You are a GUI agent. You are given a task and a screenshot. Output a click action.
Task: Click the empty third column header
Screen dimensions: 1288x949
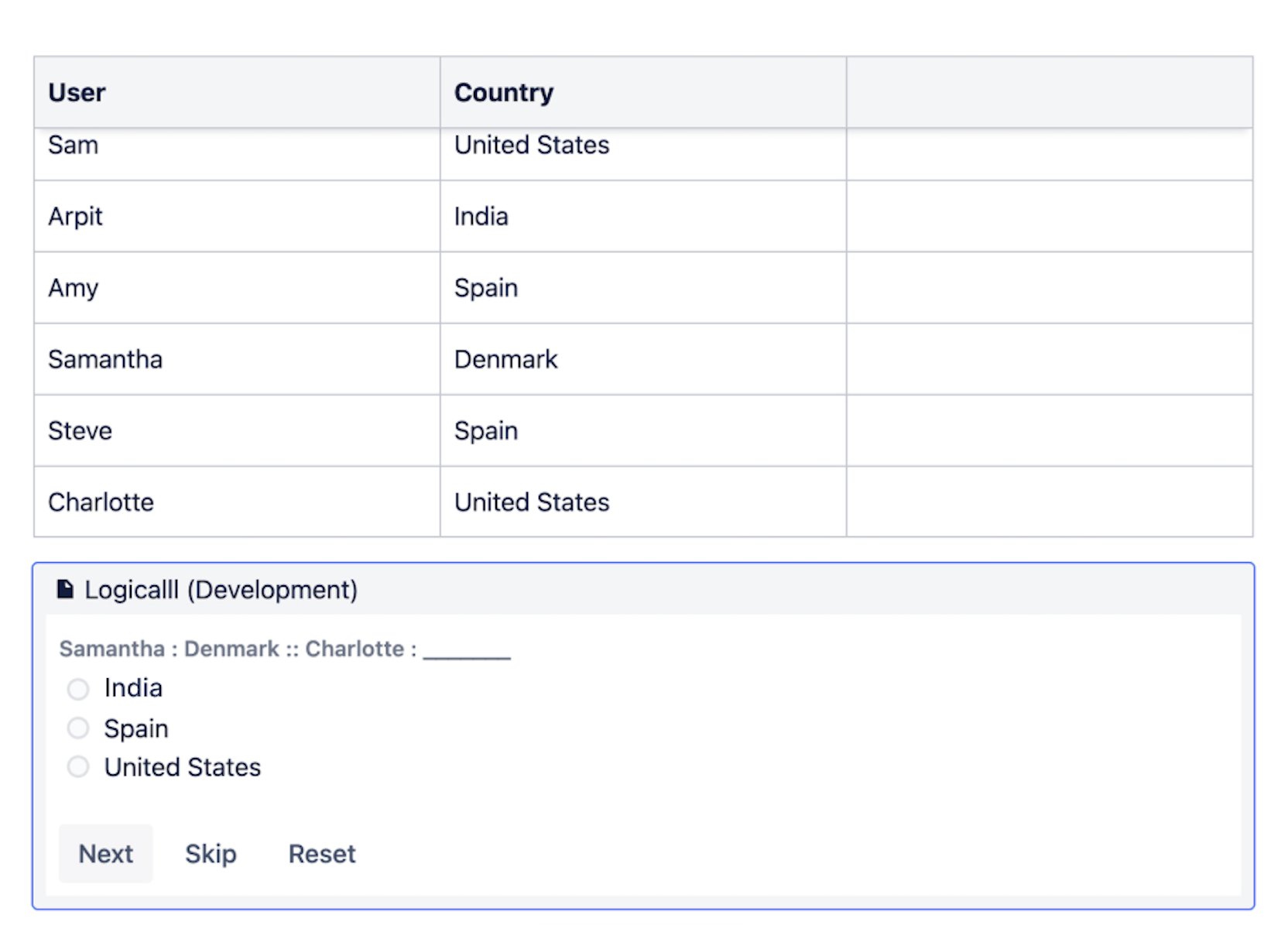(1049, 93)
